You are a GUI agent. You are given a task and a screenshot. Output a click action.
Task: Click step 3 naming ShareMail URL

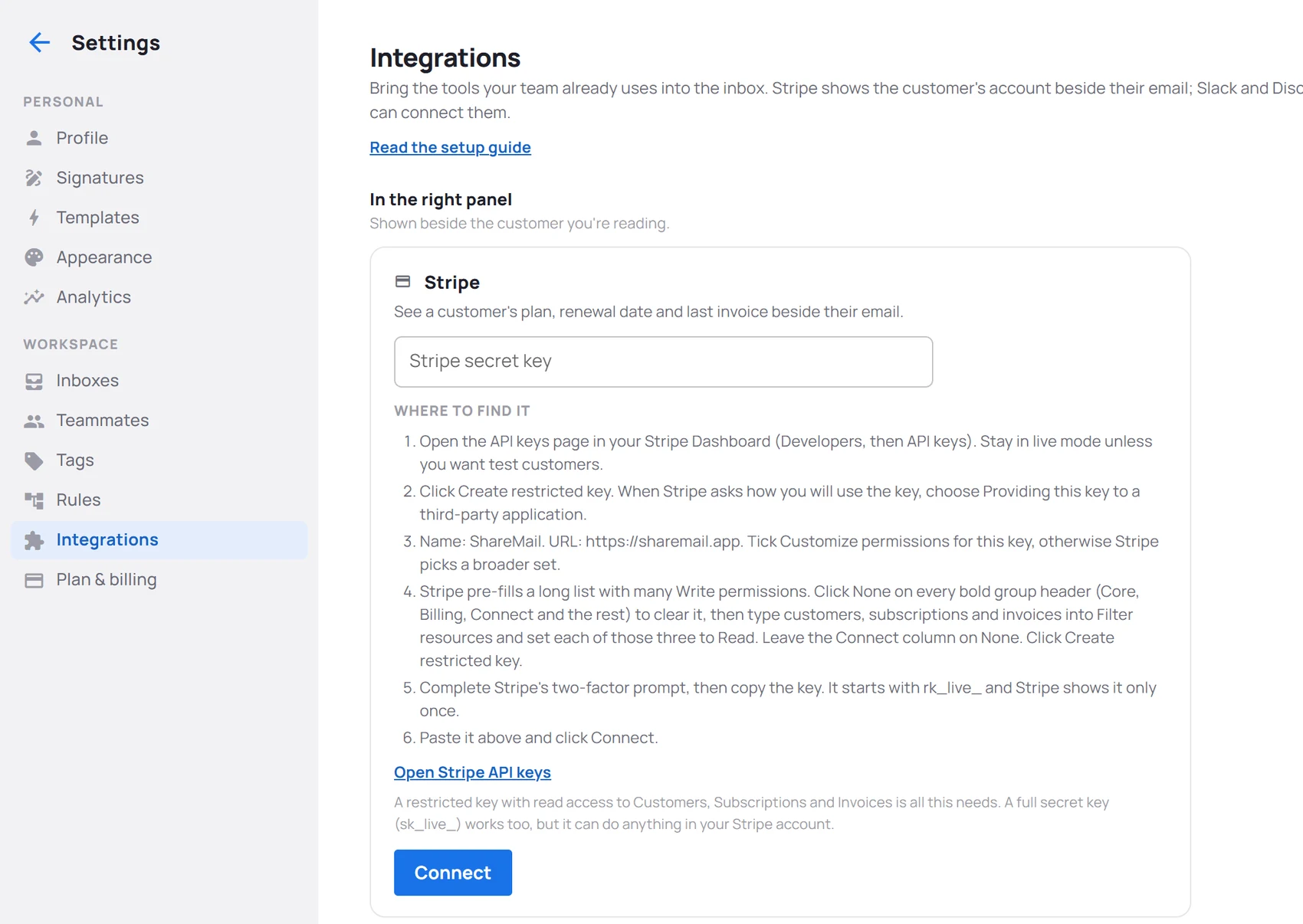789,552
